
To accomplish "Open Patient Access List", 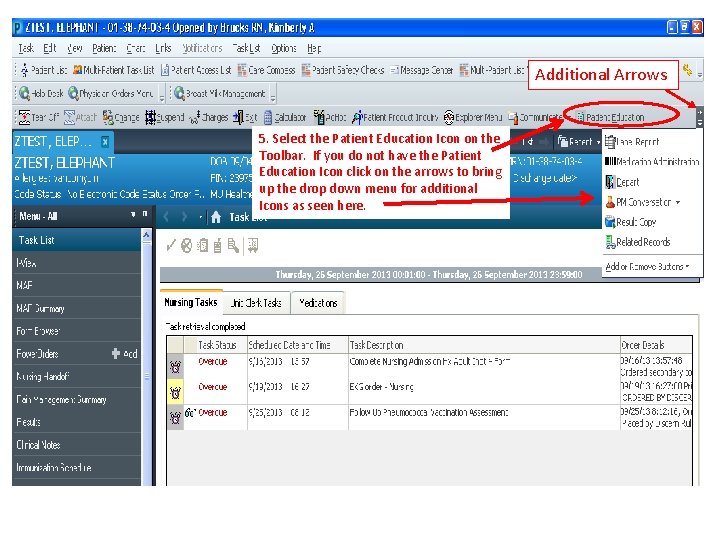I will point(196,70).
